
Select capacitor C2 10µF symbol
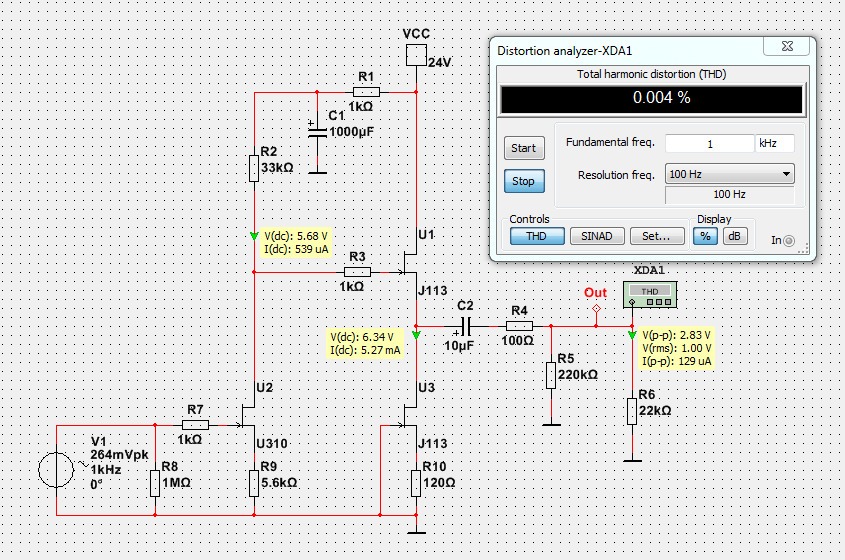pyautogui.click(x=467, y=326)
